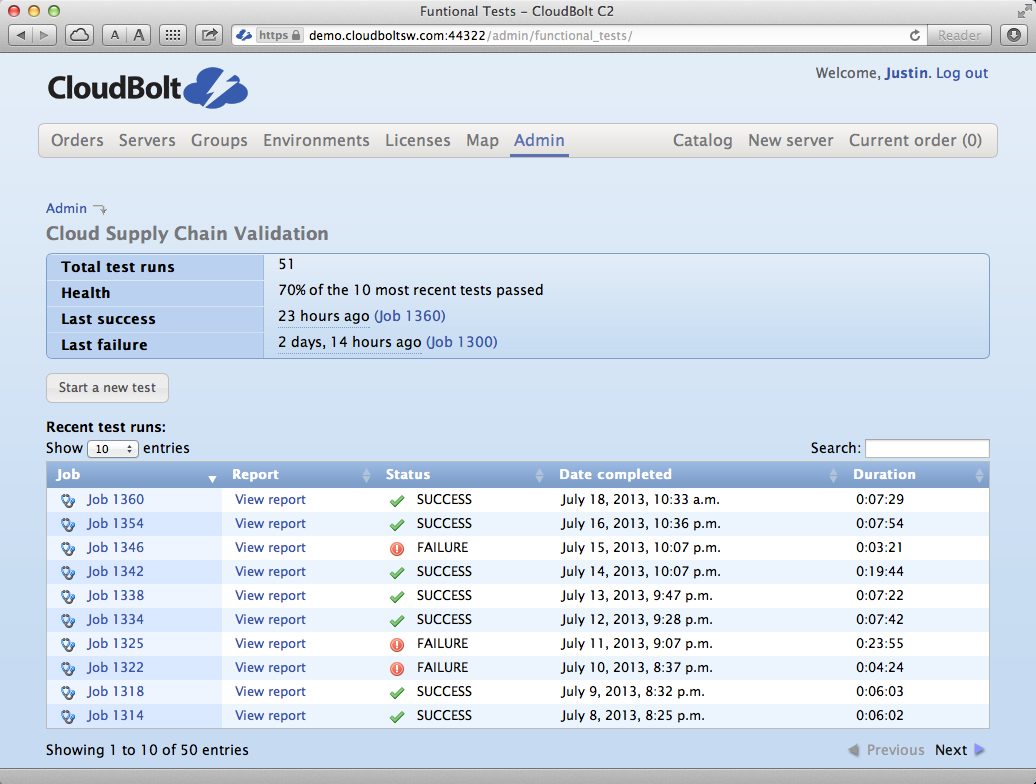Open the Servers navigation tab

[x=147, y=140]
